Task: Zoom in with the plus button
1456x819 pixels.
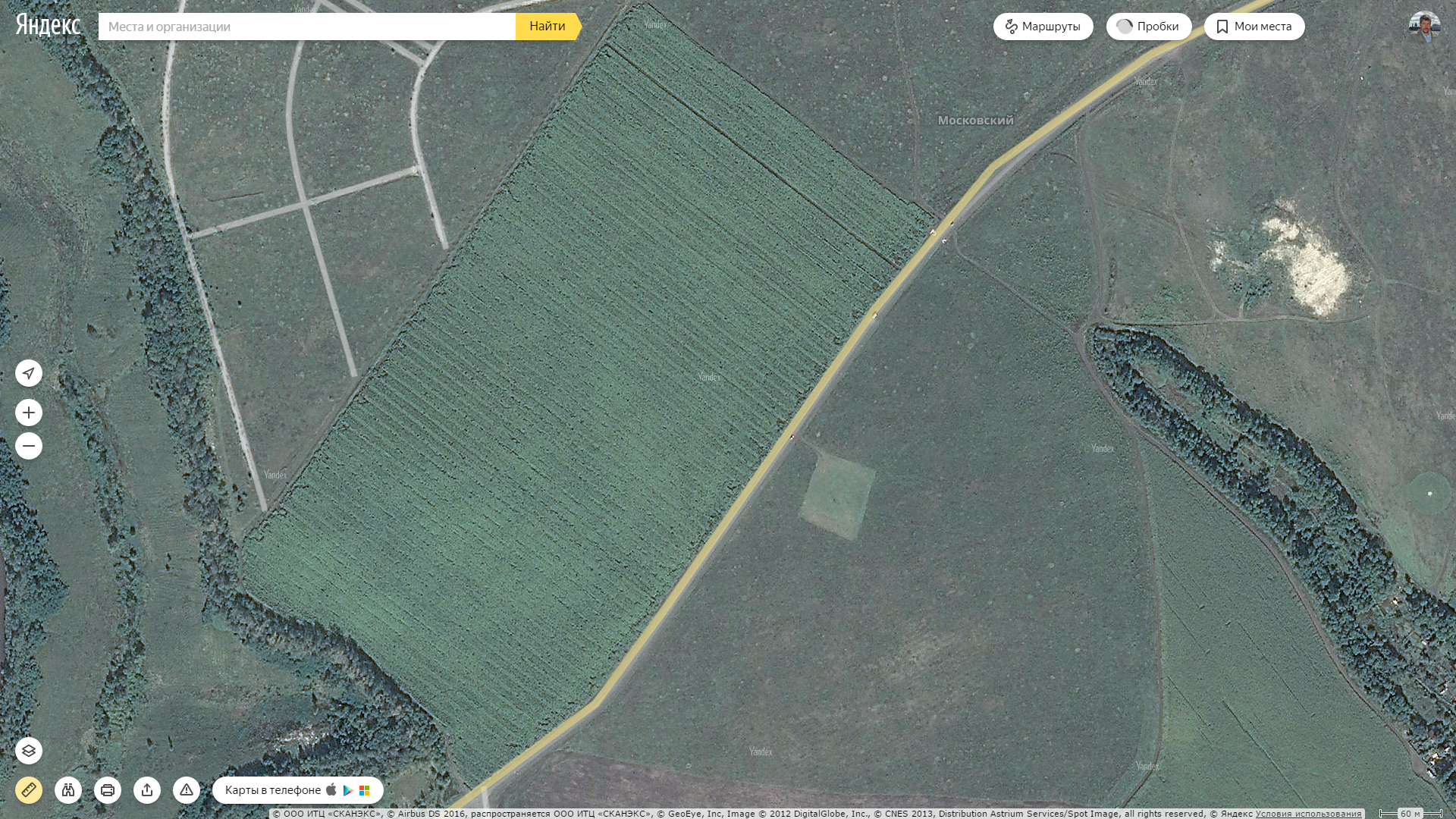Action: (x=29, y=413)
